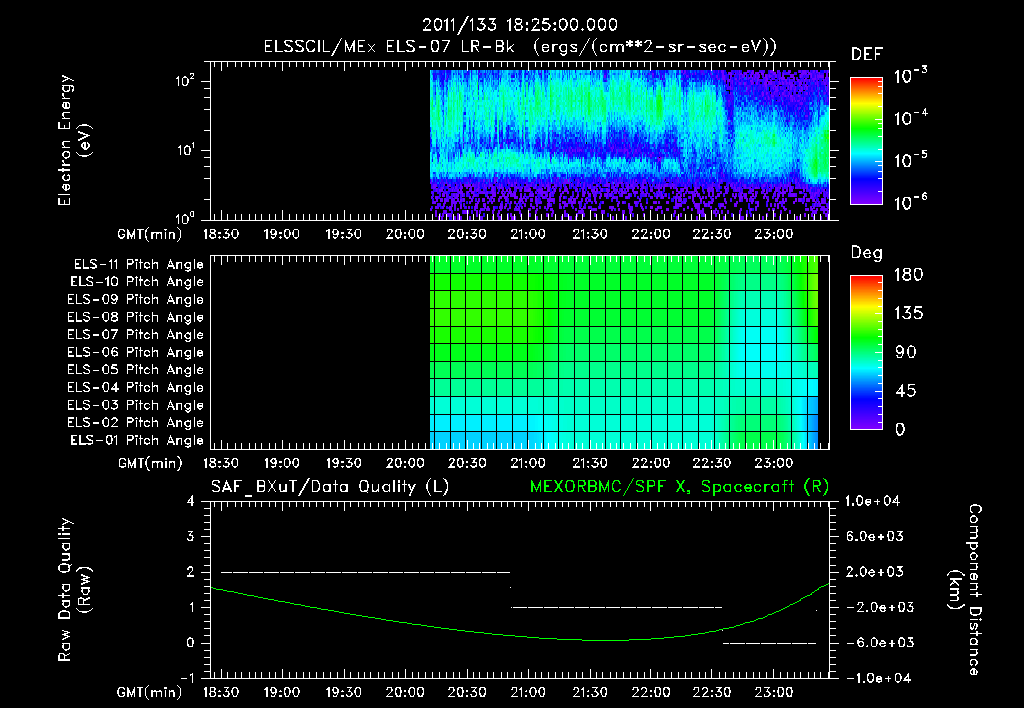
Task: Select the ELS-04 Pitch Angle row label
Action: (x=136, y=387)
